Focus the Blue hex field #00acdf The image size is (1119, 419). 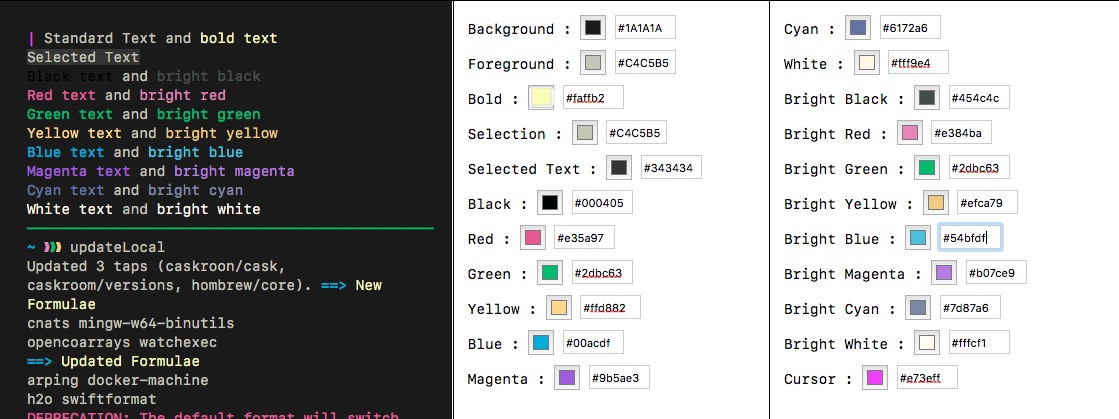(593, 343)
